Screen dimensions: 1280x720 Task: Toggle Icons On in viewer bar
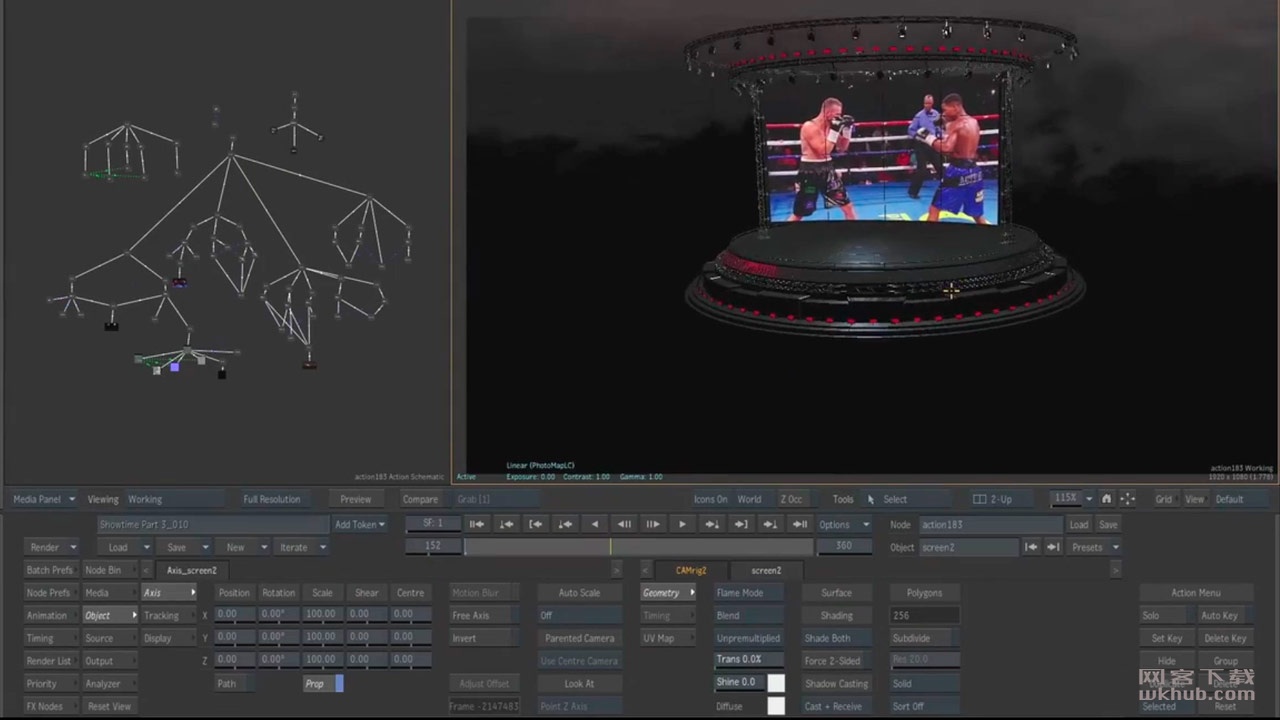point(711,499)
